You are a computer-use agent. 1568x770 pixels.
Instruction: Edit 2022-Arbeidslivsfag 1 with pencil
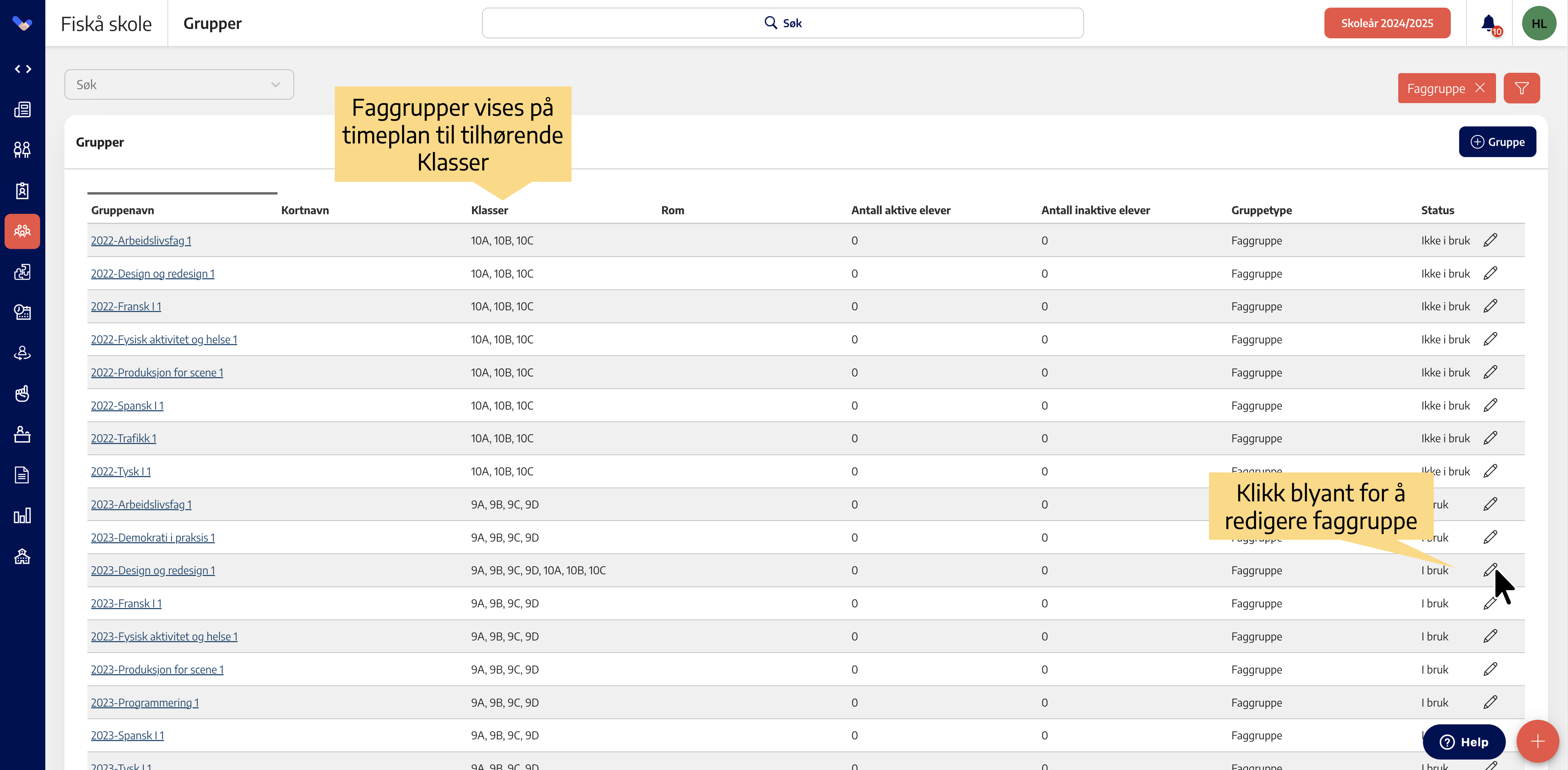coord(1490,240)
